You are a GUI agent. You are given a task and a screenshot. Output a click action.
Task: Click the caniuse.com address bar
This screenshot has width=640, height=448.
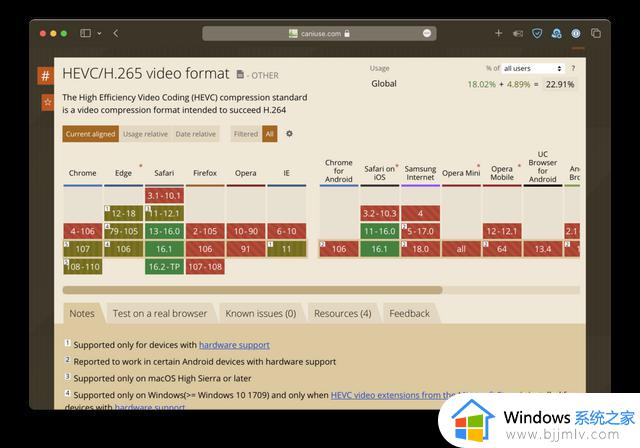(319, 33)
